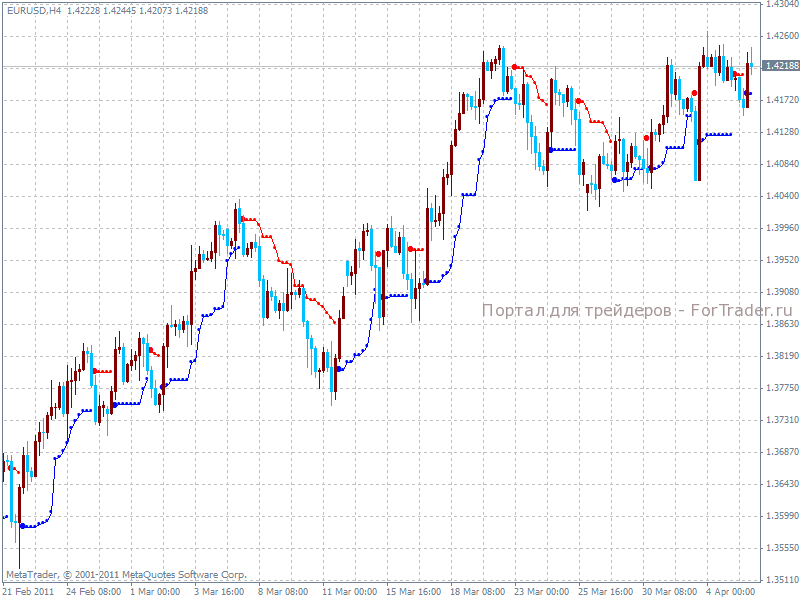Click the 1.37310 price axis label

tap(782, 419)
